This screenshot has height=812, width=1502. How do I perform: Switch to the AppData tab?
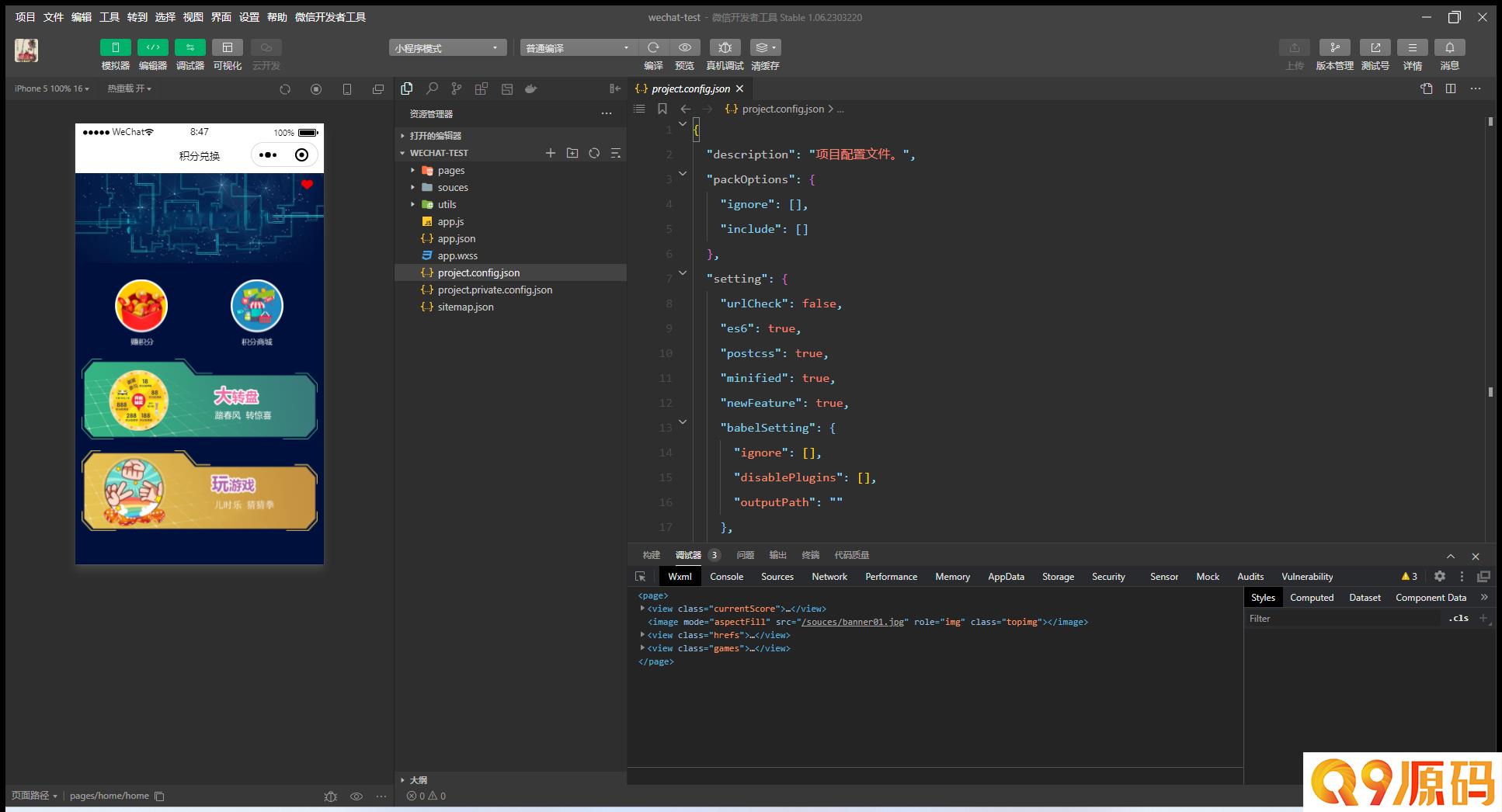pyautogui.click(x=1006, y=576)
